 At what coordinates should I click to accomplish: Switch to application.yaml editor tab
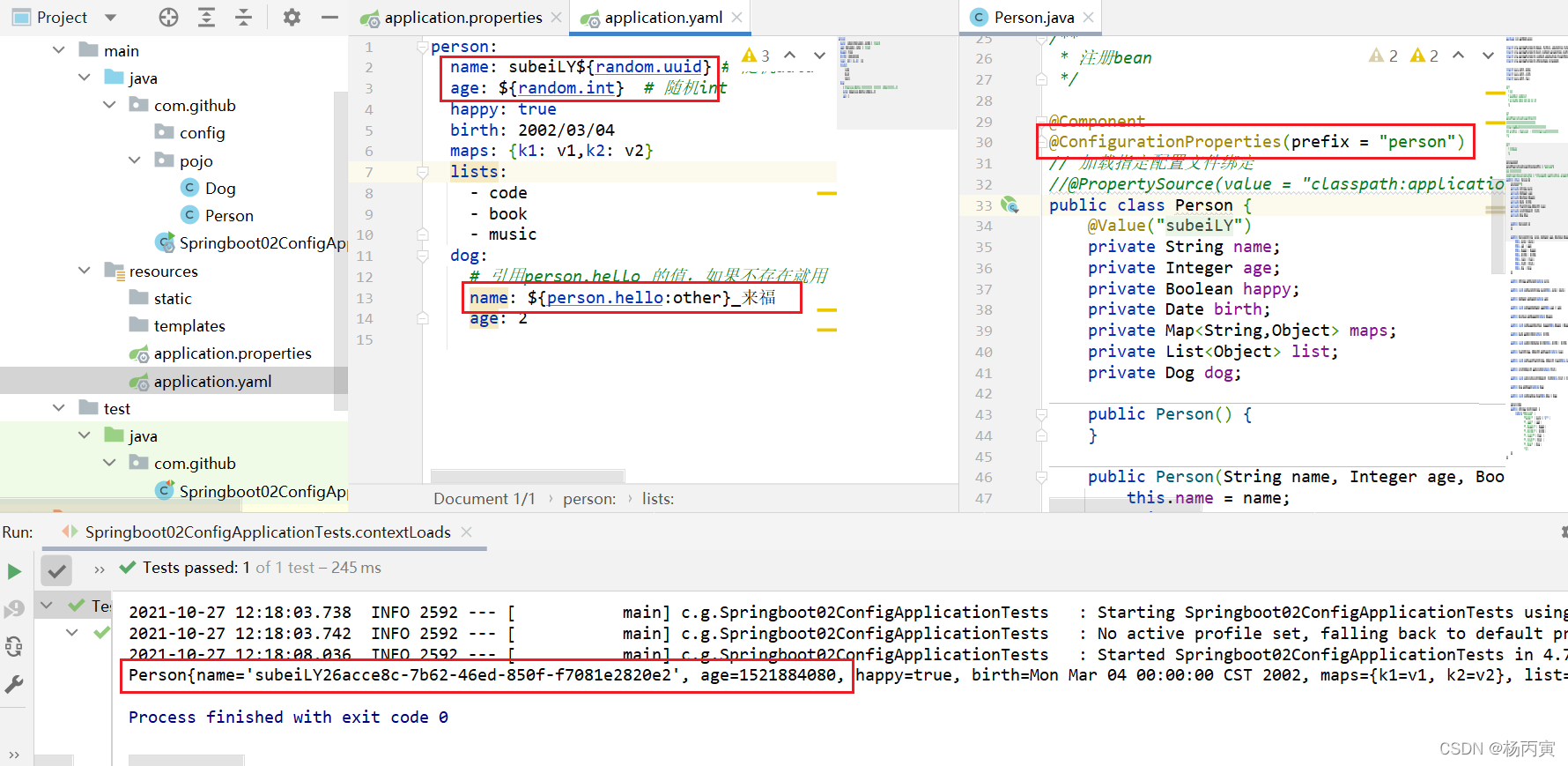[x=662, y=18]
